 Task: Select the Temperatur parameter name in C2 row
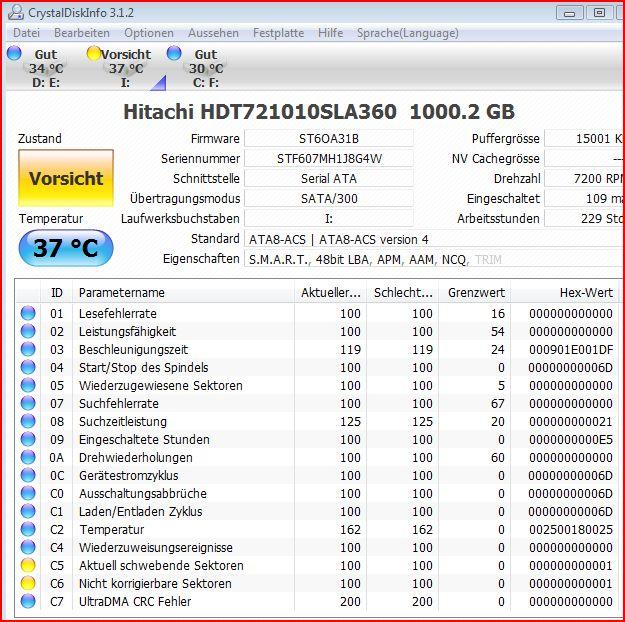click(112, 529)
